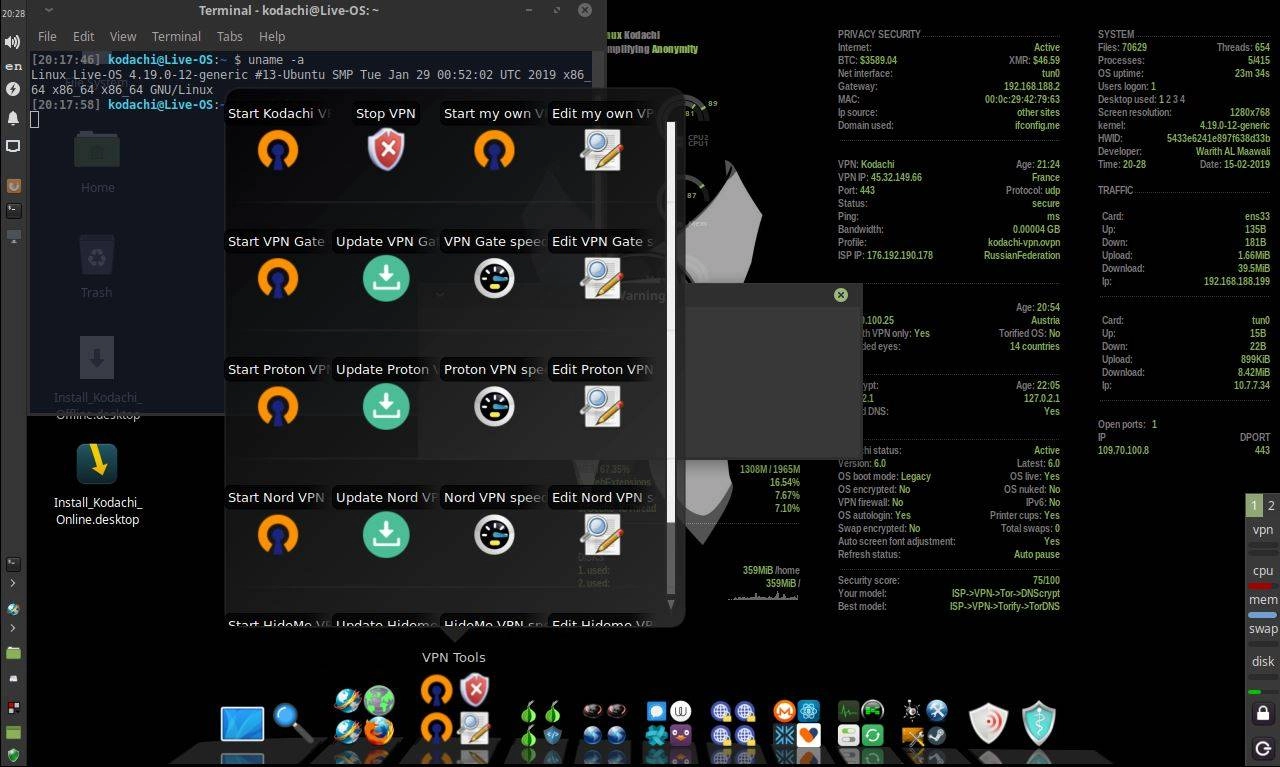
Task: Click the Stop VPN shield icon
Action: point(386,151)
